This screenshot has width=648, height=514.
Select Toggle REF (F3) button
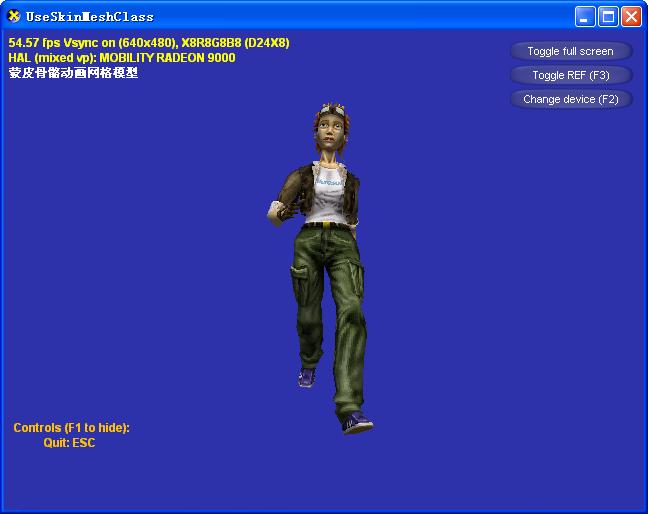tap(571, 75)
